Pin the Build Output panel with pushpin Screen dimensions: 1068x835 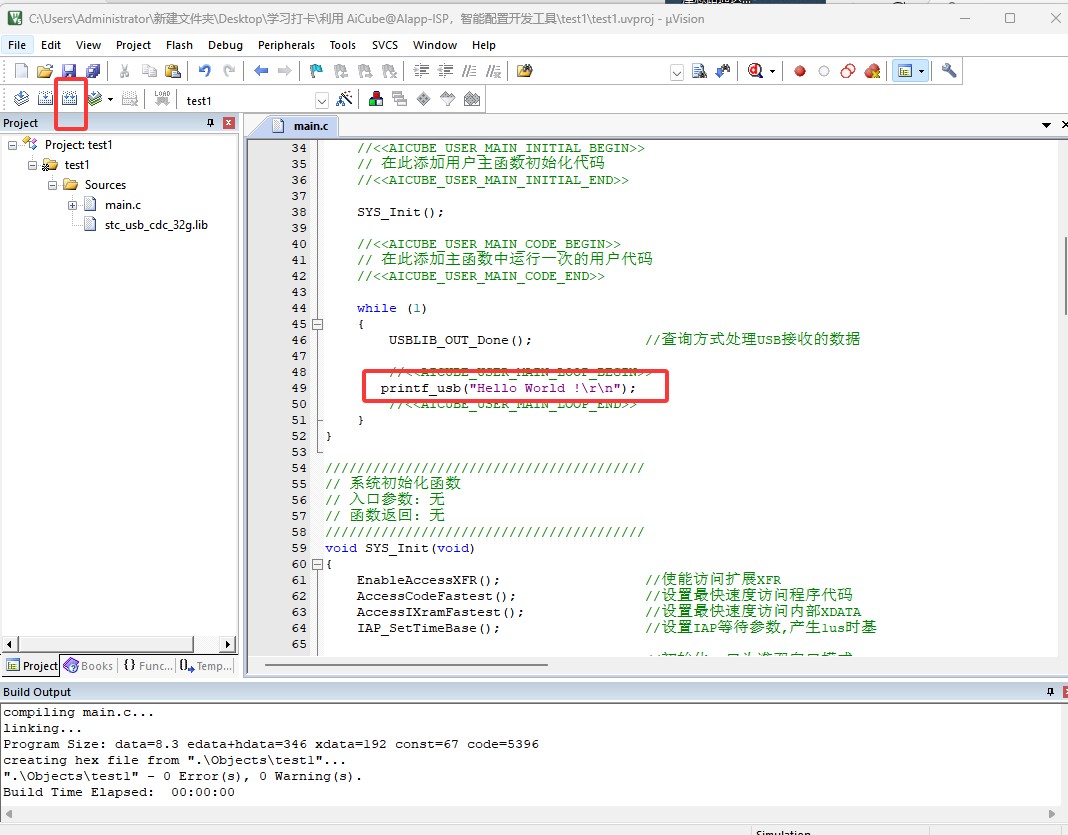coord(1050,692)
